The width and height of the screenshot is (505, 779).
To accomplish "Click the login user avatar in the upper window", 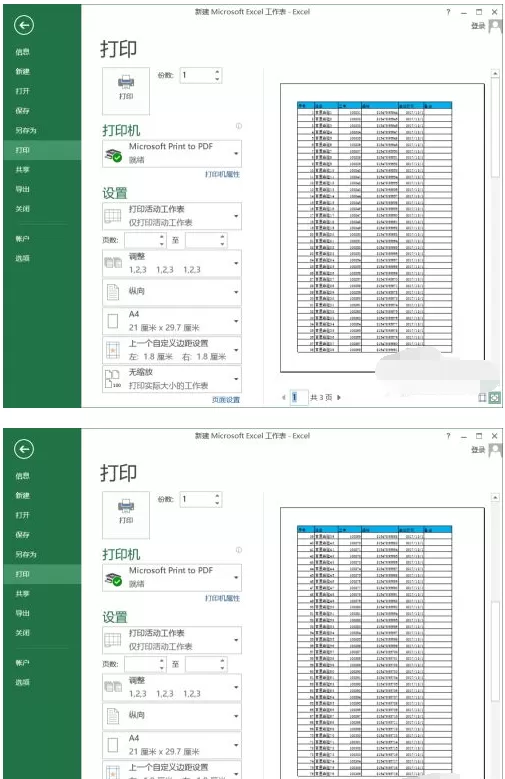I will click(495, 26).
